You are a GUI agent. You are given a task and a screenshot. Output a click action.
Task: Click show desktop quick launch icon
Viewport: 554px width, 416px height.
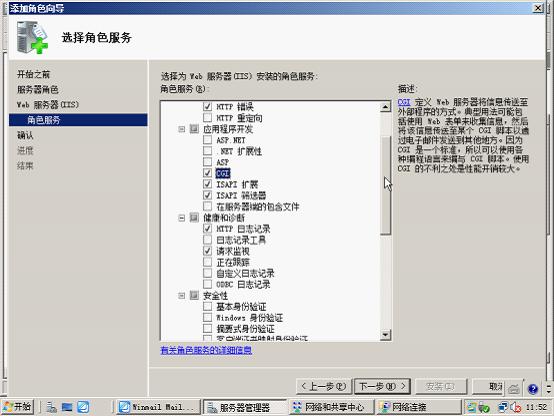coord(67,407)
